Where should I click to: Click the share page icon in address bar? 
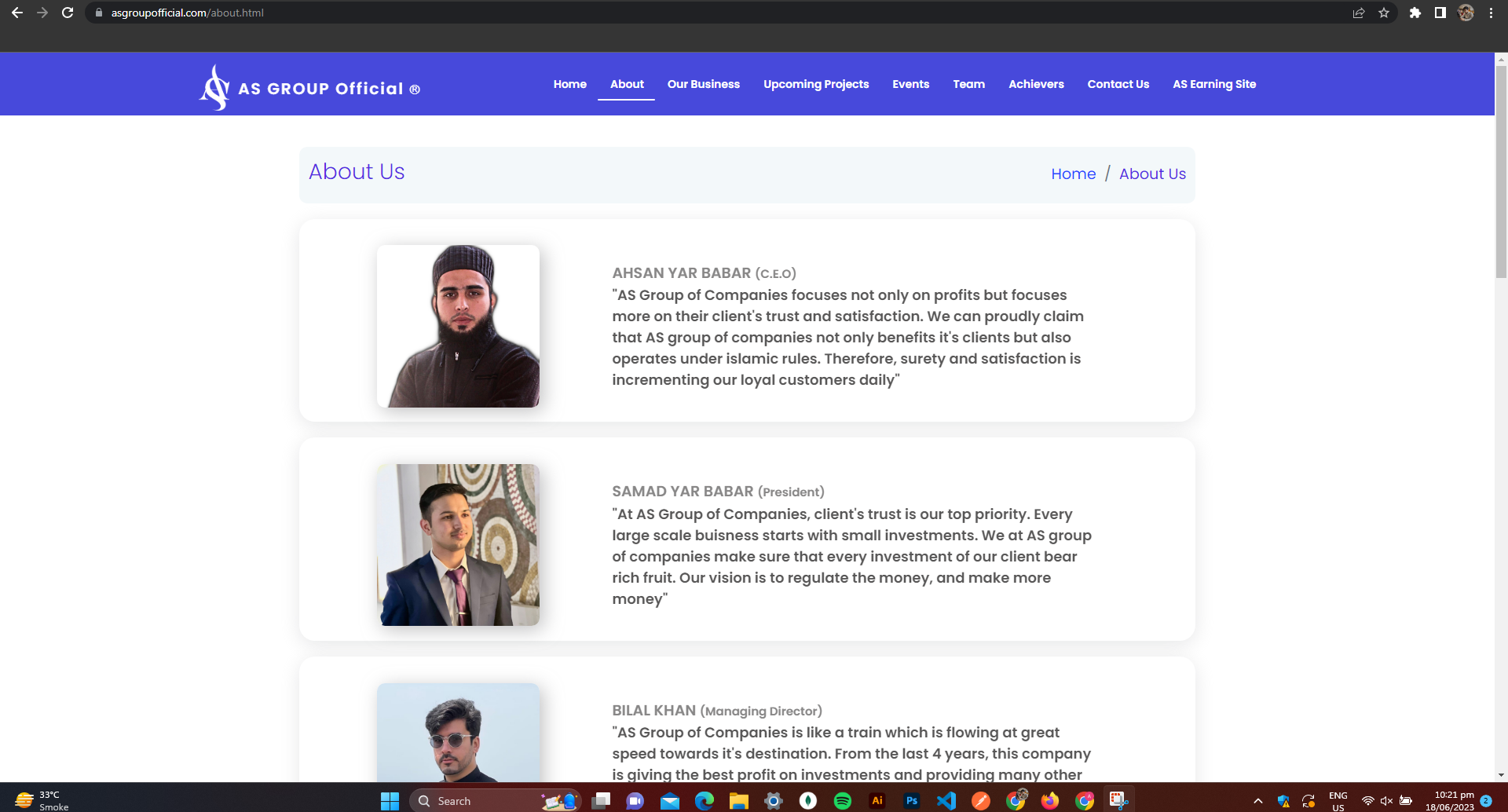pyautogui.click(x=1359, y=13)
